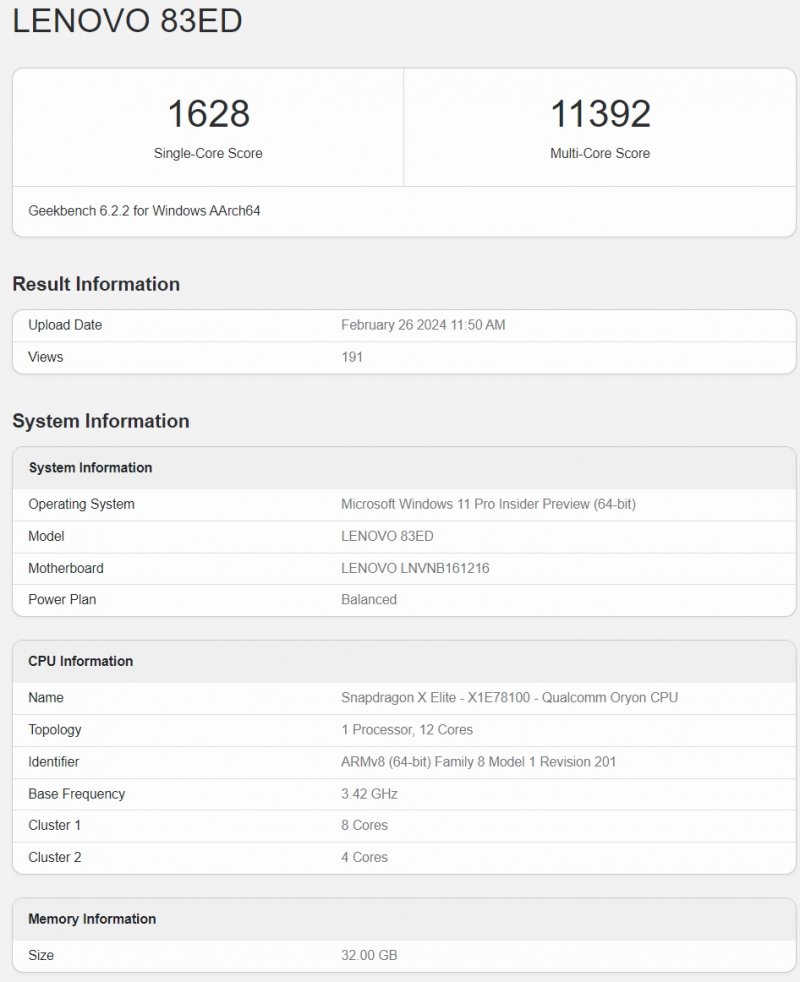Click the Balanced power plan value

coord(368,600)
